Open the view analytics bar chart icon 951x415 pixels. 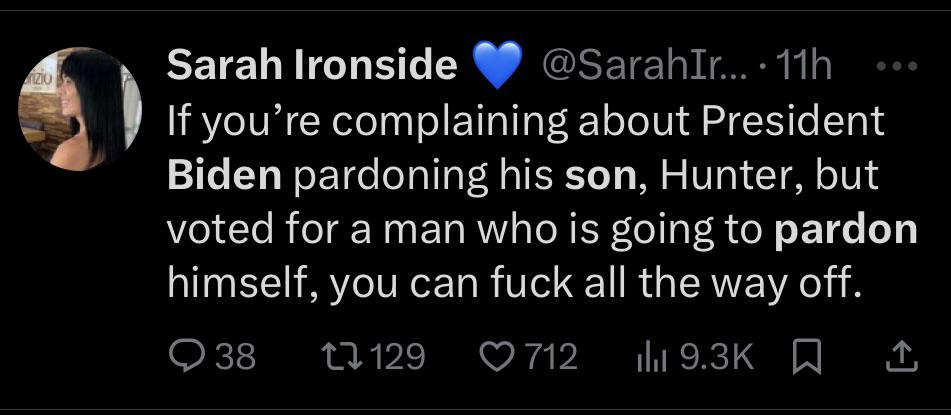650,356
